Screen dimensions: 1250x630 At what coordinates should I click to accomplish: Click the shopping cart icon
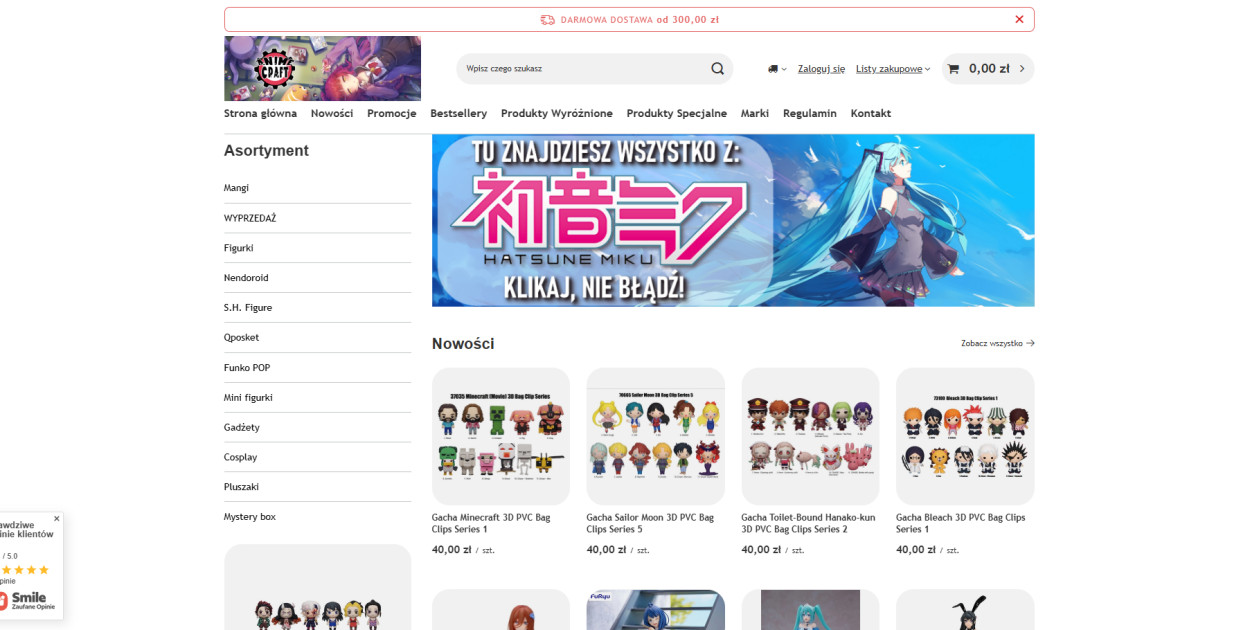point(953,69)
